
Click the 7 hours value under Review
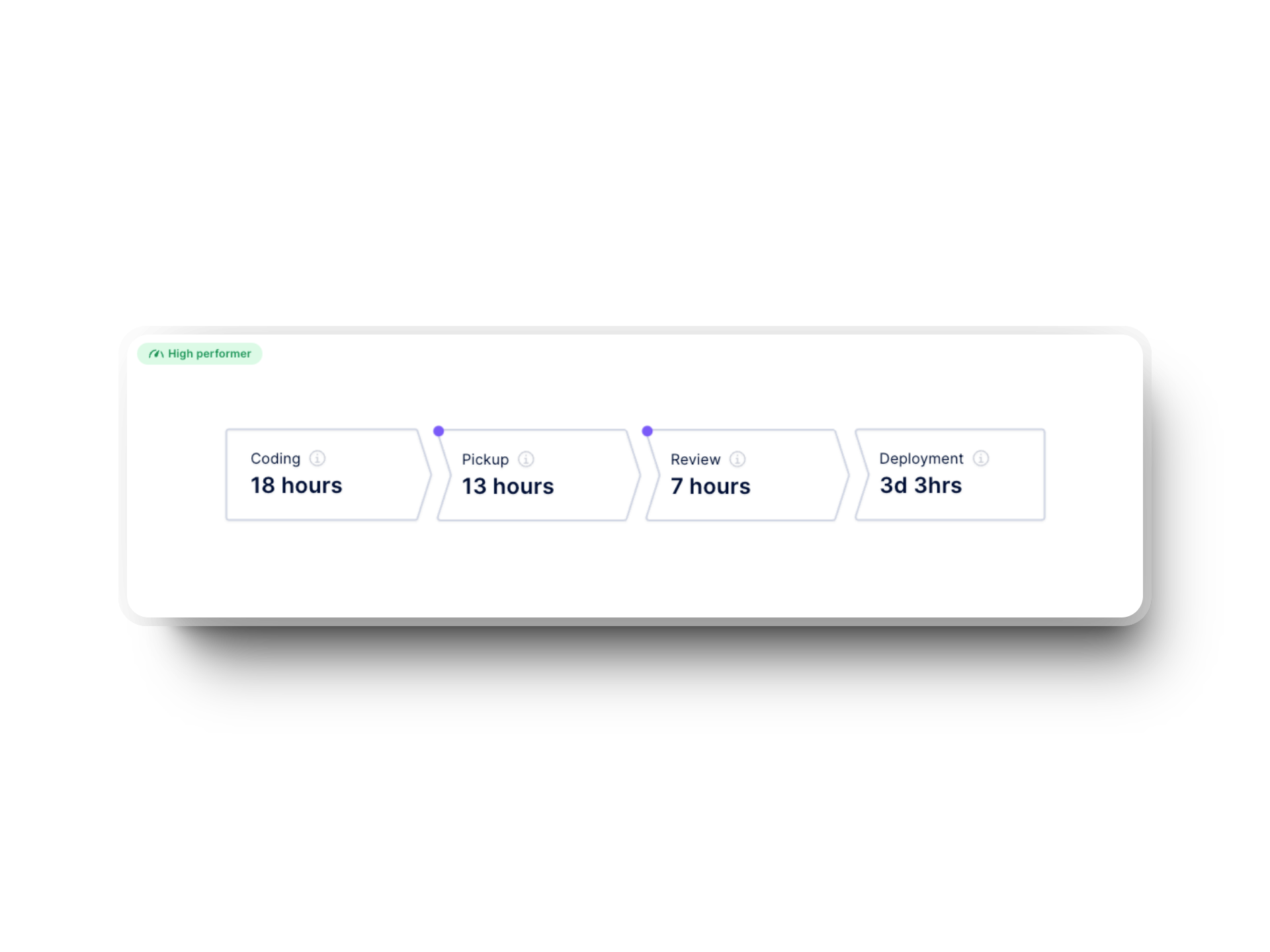[x=710, y=486]
